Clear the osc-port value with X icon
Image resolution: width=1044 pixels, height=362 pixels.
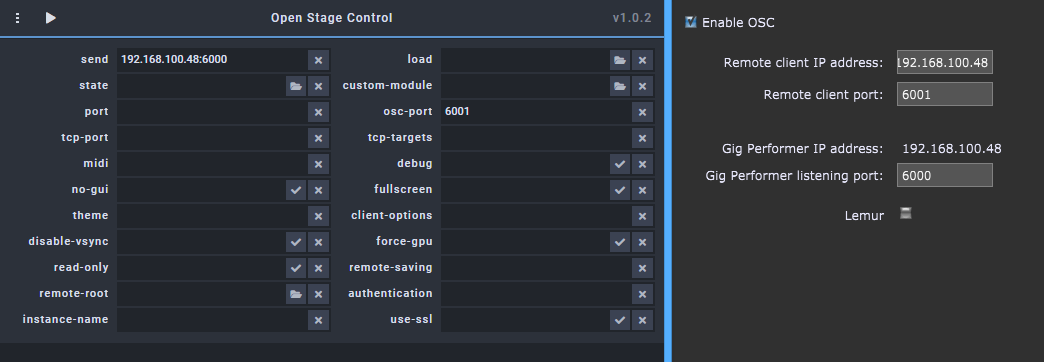[643, 112]
